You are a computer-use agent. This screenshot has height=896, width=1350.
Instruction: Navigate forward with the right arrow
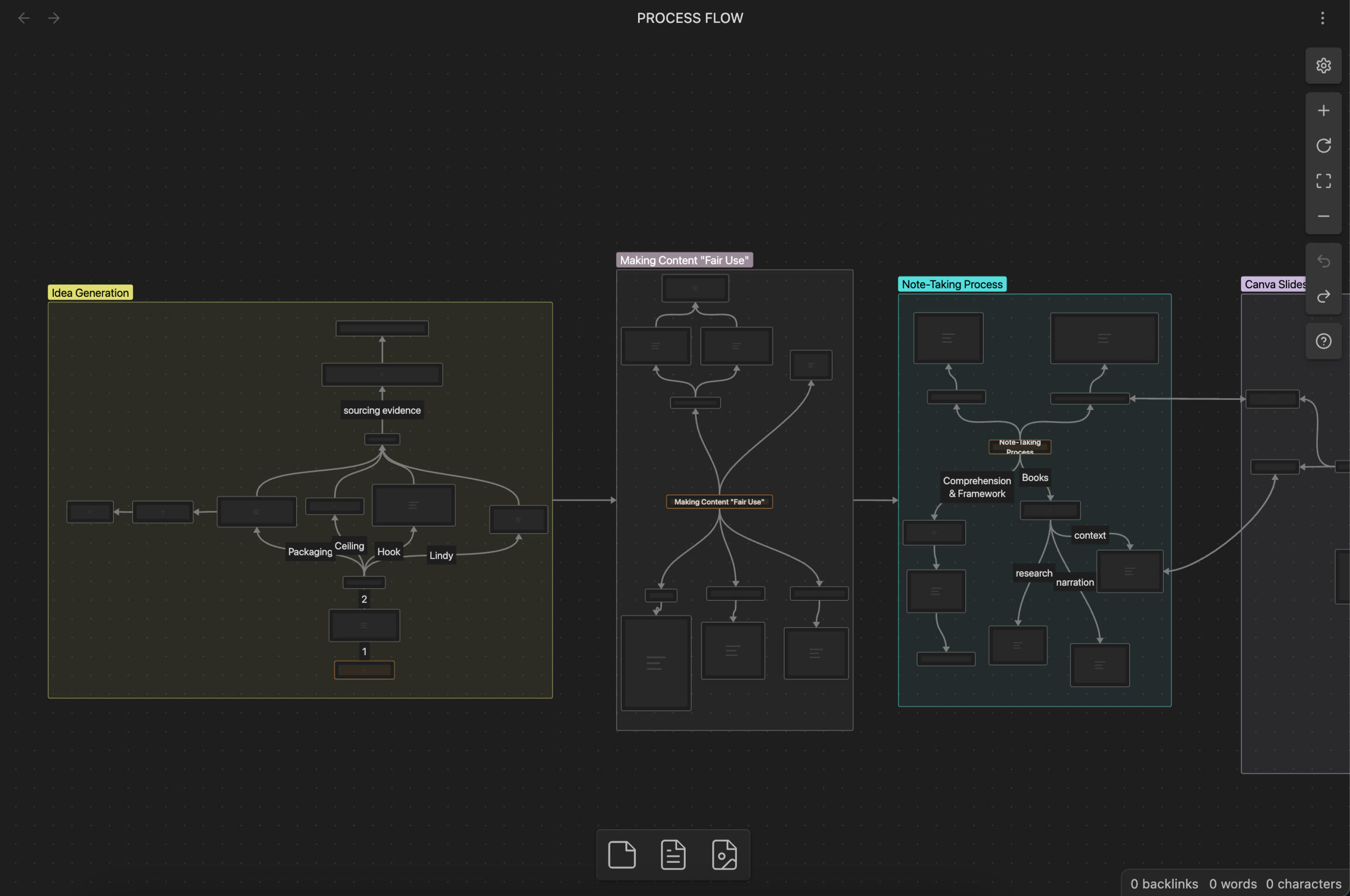pyautogui.click(x=54, y=18)
